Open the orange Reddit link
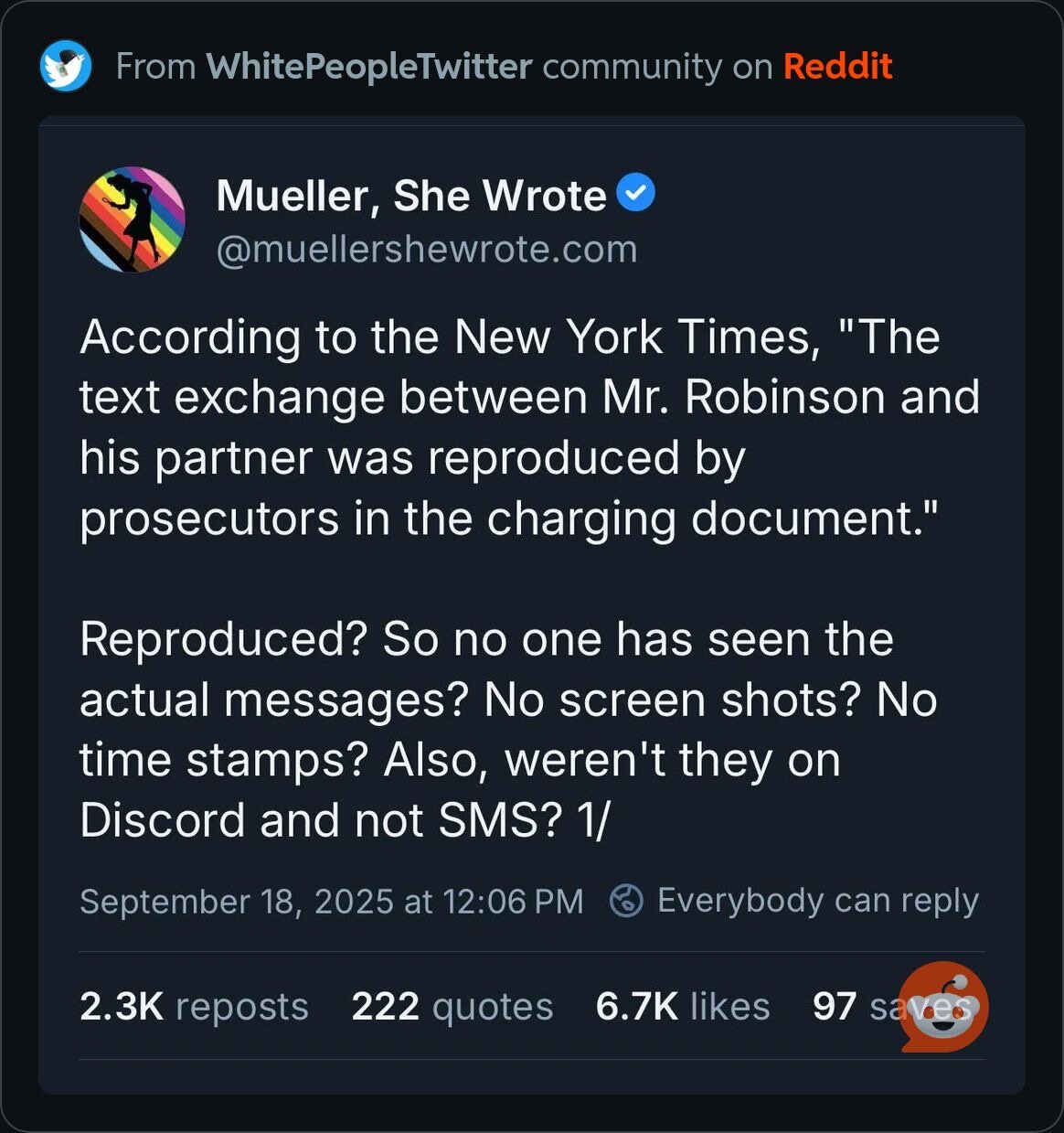Viewport: 1064px width, 1133px height. pyautogui.click(x=838, y=66)
